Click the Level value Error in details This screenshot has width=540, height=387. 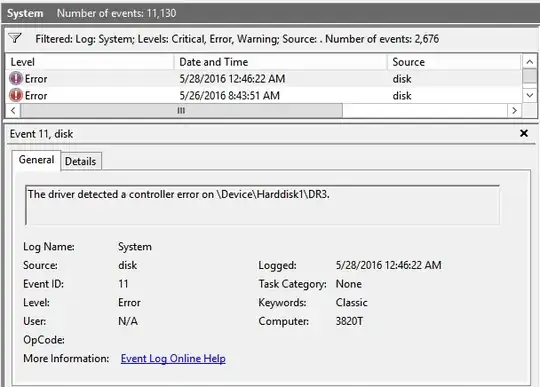(x=129, y=302)
